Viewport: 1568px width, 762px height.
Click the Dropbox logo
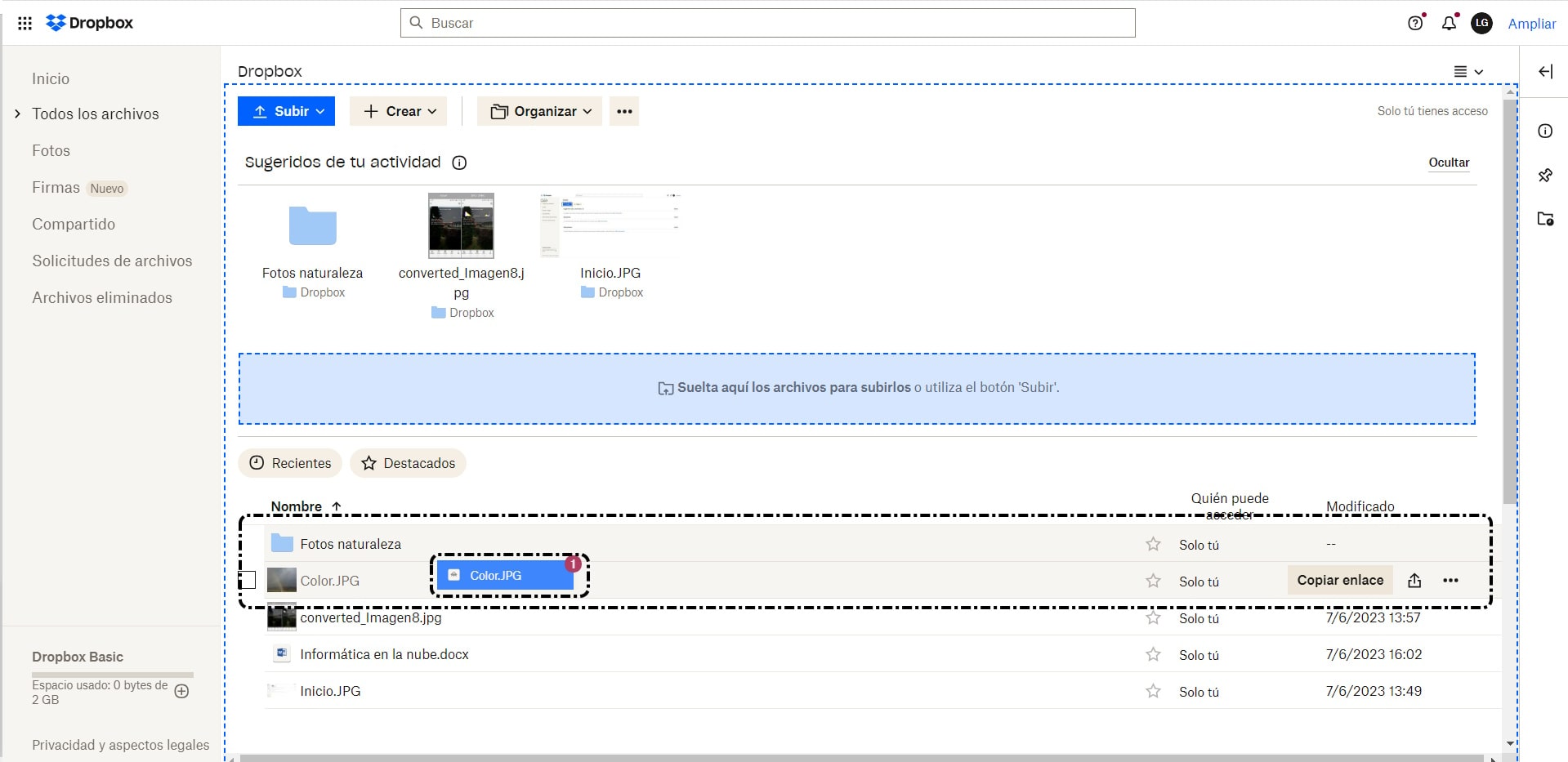(90, 23)
